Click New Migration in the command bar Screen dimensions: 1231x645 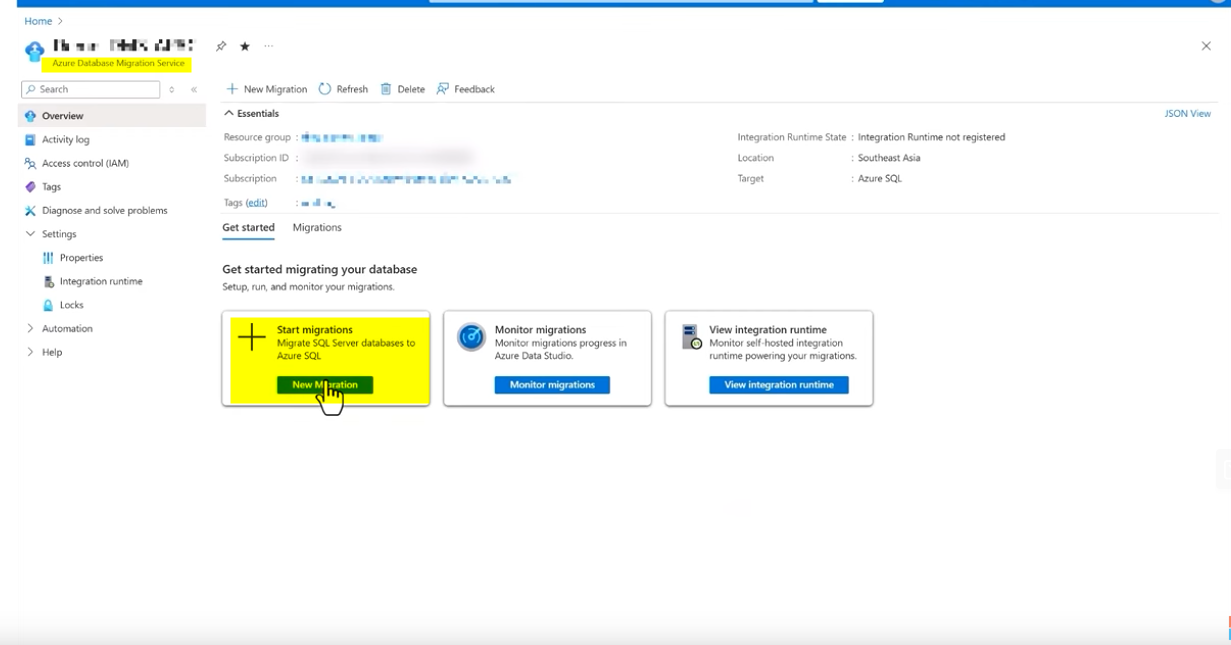(x=267, y=89)
